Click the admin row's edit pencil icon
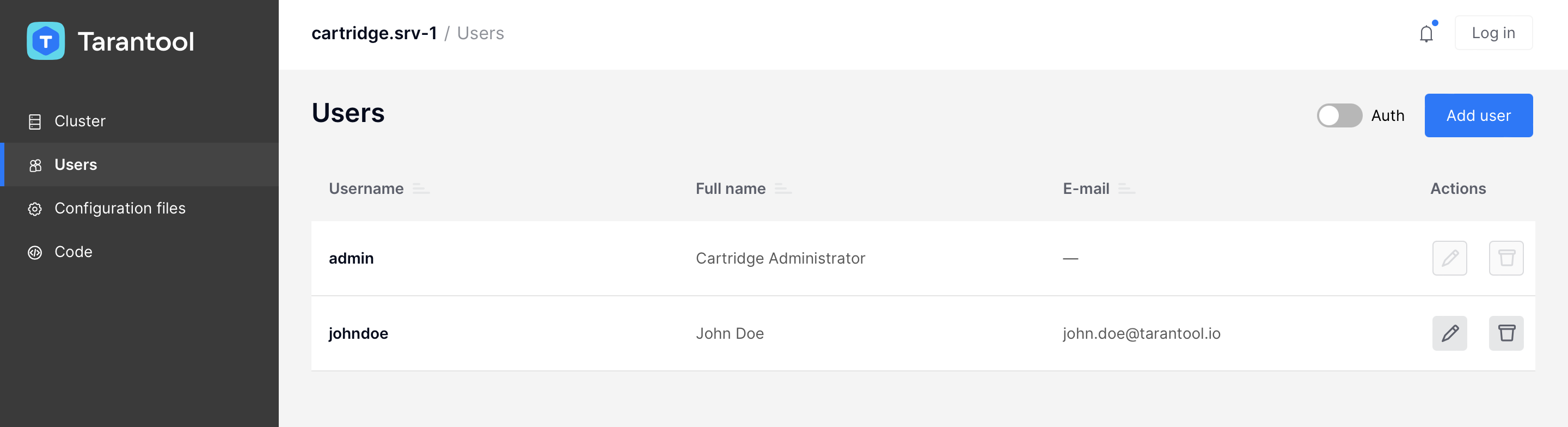 click(1449, 258)
